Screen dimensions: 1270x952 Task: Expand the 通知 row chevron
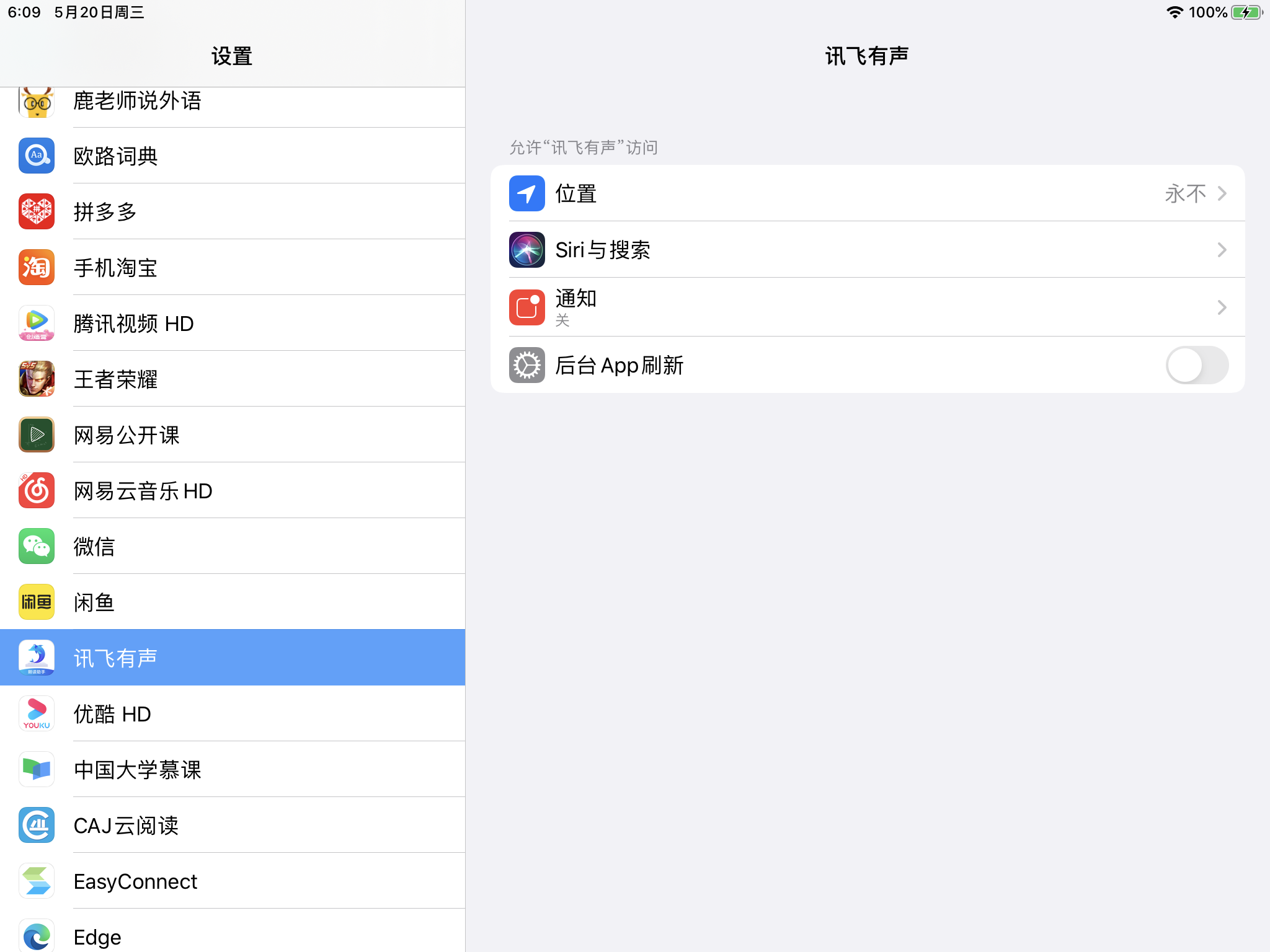[1222, 307]
